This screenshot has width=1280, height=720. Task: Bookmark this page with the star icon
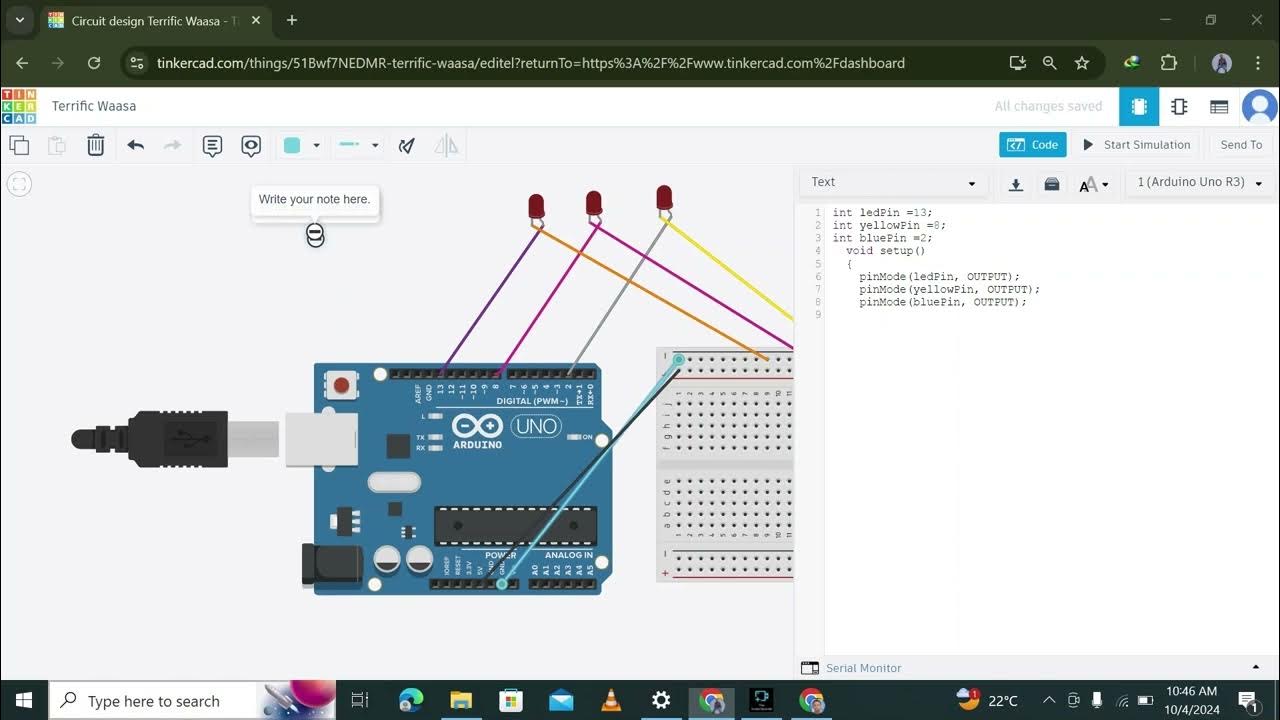1081,63
